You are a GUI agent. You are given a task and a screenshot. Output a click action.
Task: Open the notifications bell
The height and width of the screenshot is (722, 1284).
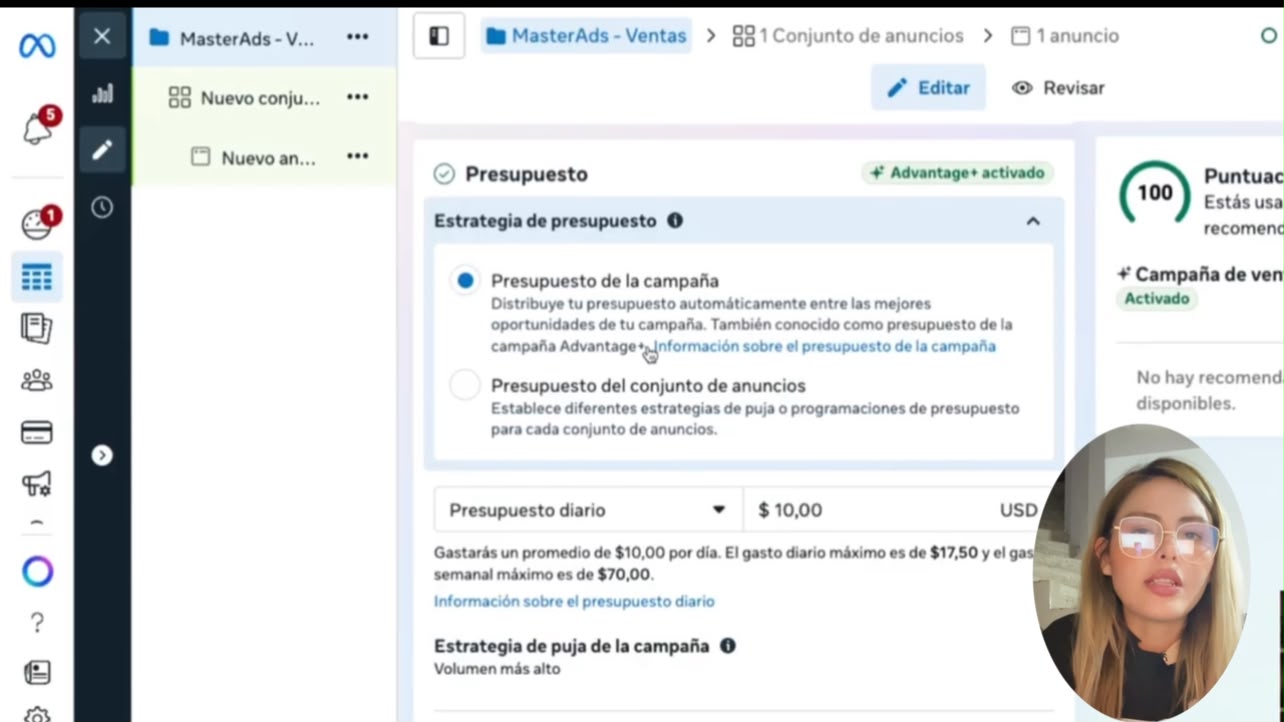(37, 128)
